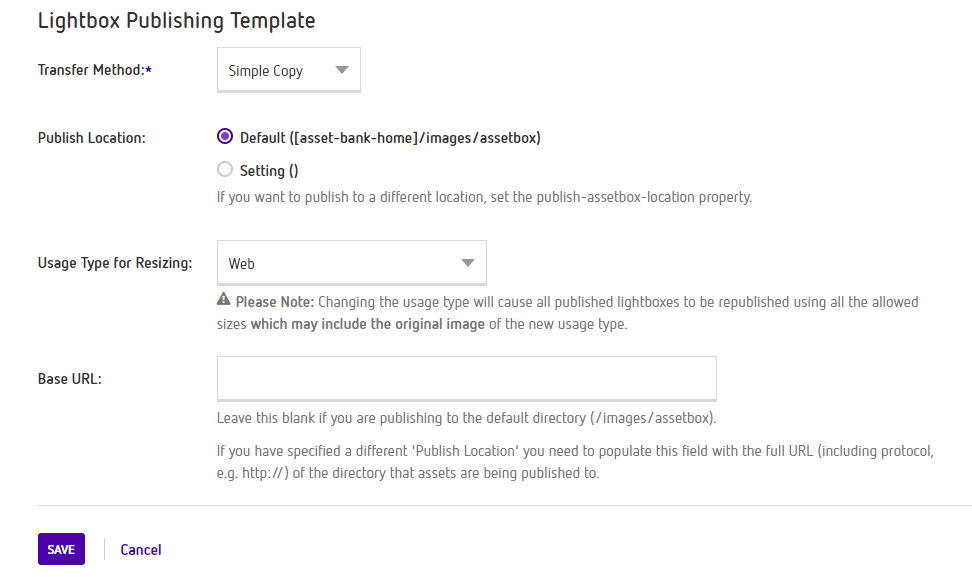Viewport: 972px width, 577px height.
Task: Click the warning triangle icon beside Please Note
Action: tap(224, 301)
